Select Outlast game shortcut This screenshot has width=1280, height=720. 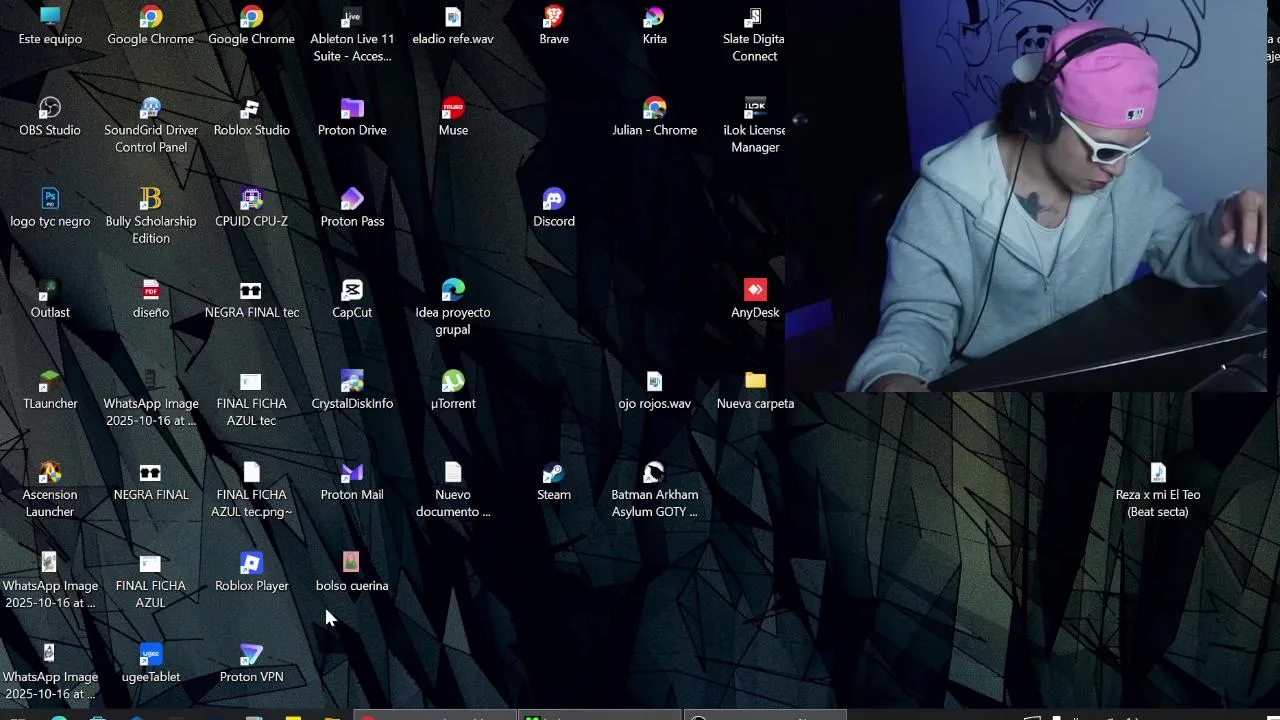(x=50, y=300)
